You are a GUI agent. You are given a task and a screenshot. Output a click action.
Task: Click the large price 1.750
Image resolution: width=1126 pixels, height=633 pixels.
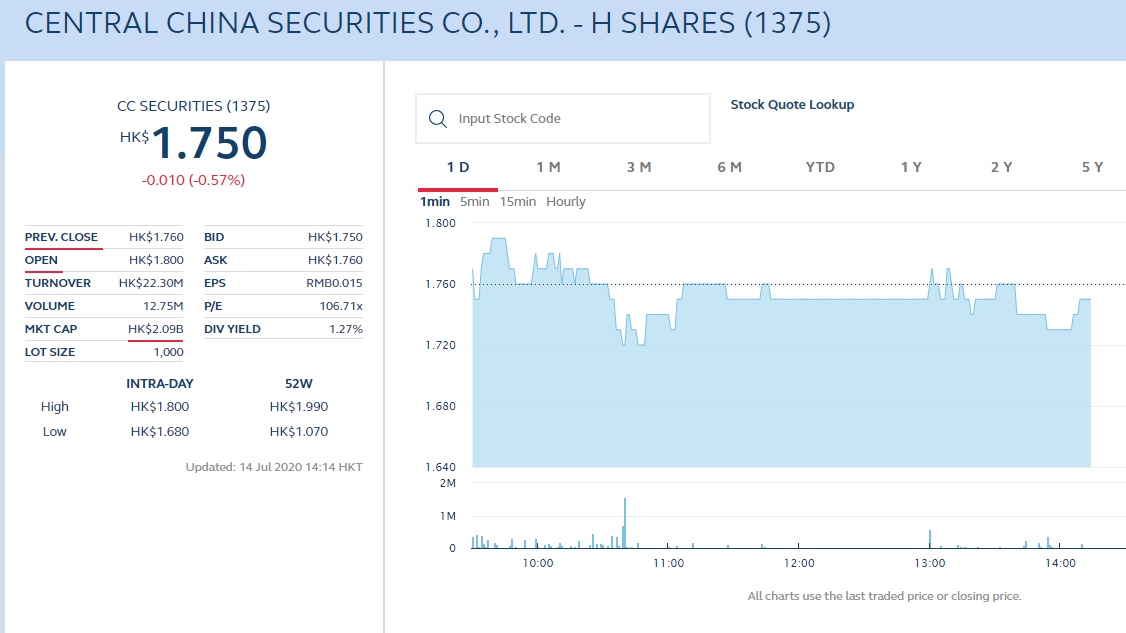[209, 143]
